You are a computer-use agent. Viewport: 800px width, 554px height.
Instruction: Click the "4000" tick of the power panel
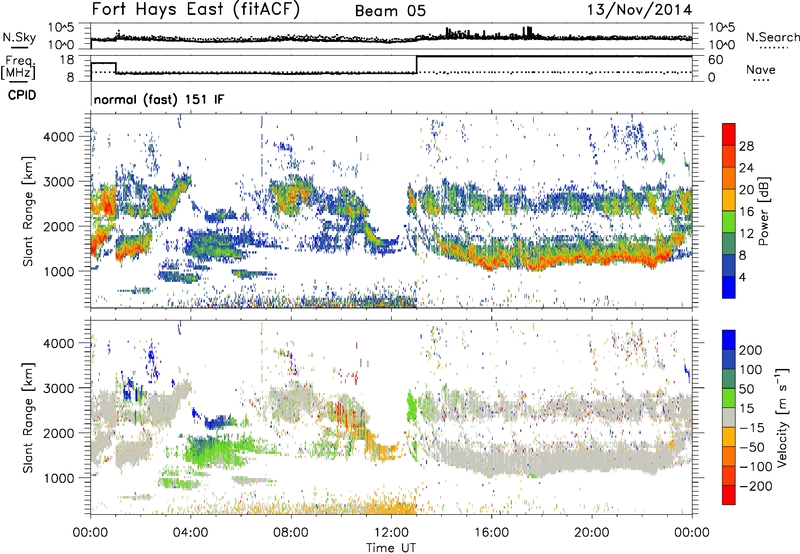[x=59, y=137]
